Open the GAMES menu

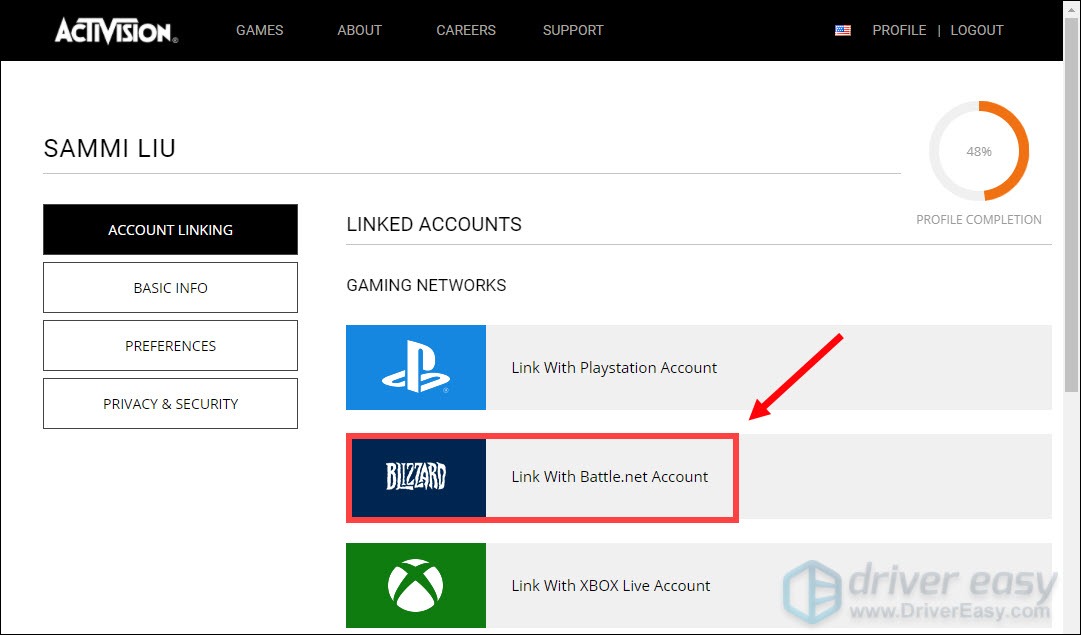tap(259, 30)
